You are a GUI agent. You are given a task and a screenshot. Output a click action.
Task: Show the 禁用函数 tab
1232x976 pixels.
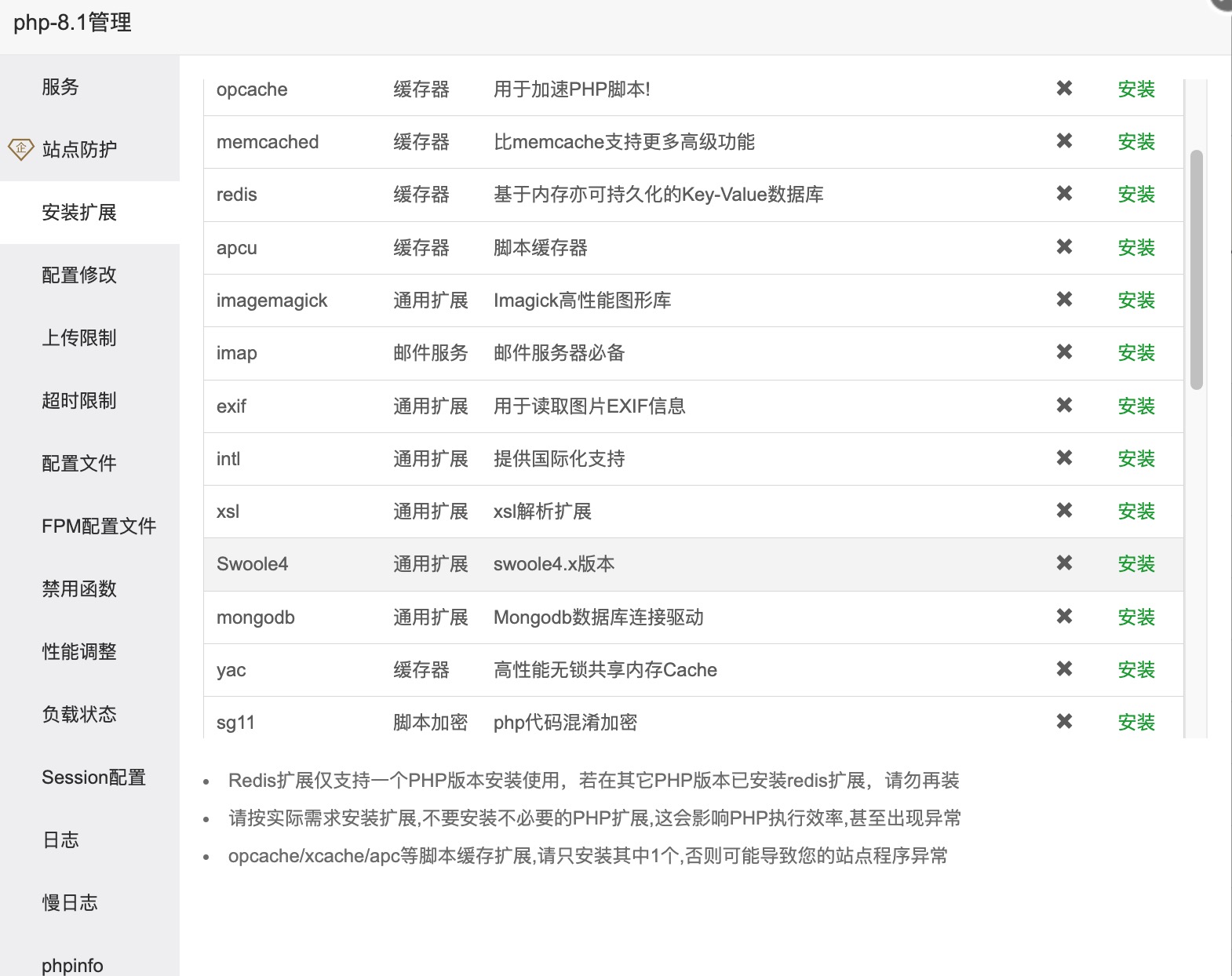(x=89, y=589)
